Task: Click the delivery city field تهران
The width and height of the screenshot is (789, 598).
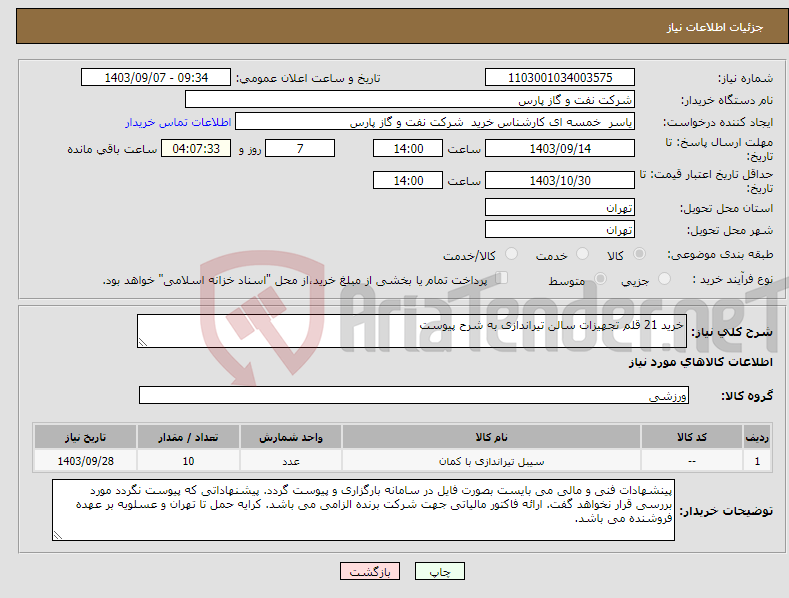Action: 560,230
